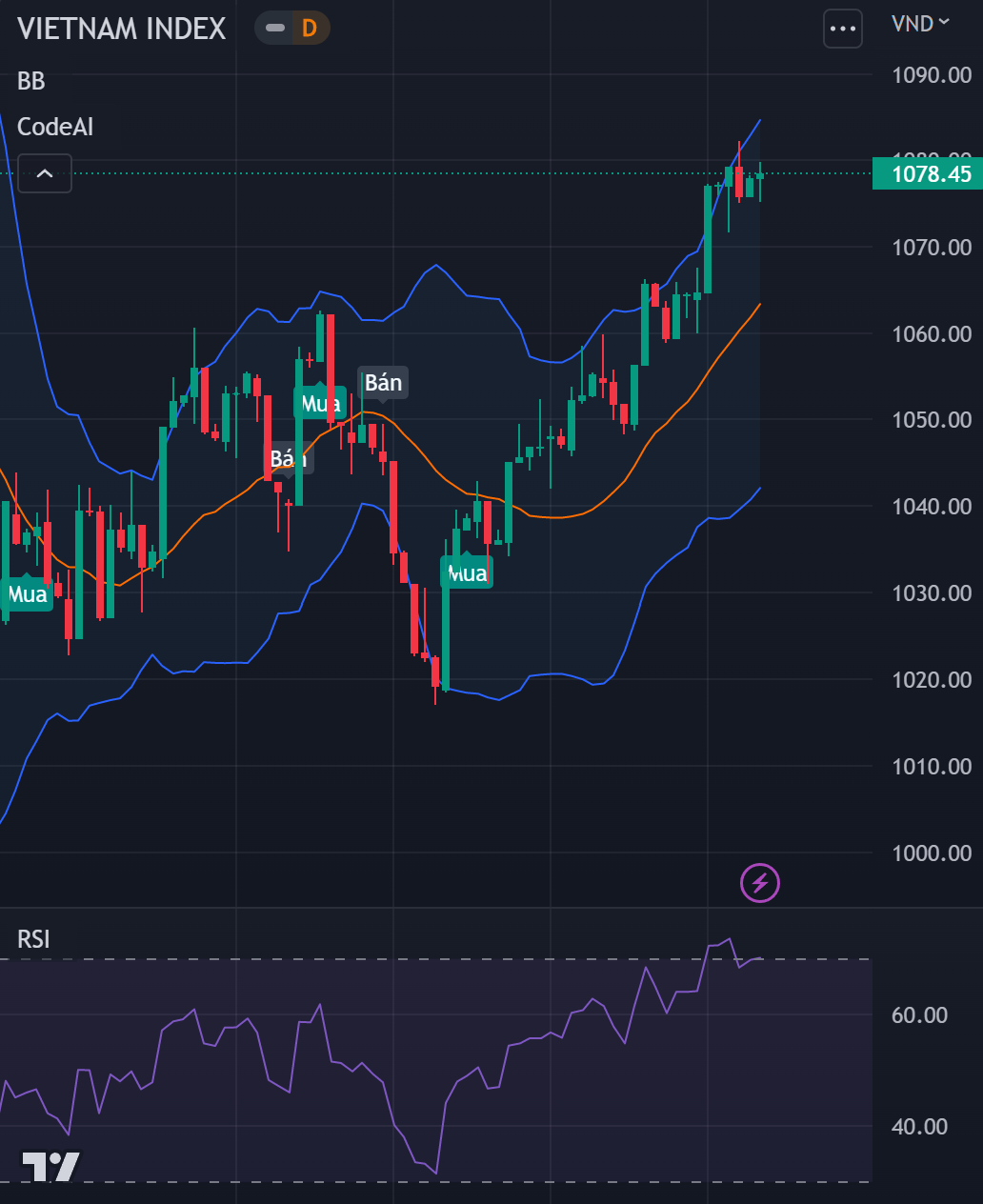
Task: Click the Bán marker overlapping the red candle
Action: tap(288, 459)
